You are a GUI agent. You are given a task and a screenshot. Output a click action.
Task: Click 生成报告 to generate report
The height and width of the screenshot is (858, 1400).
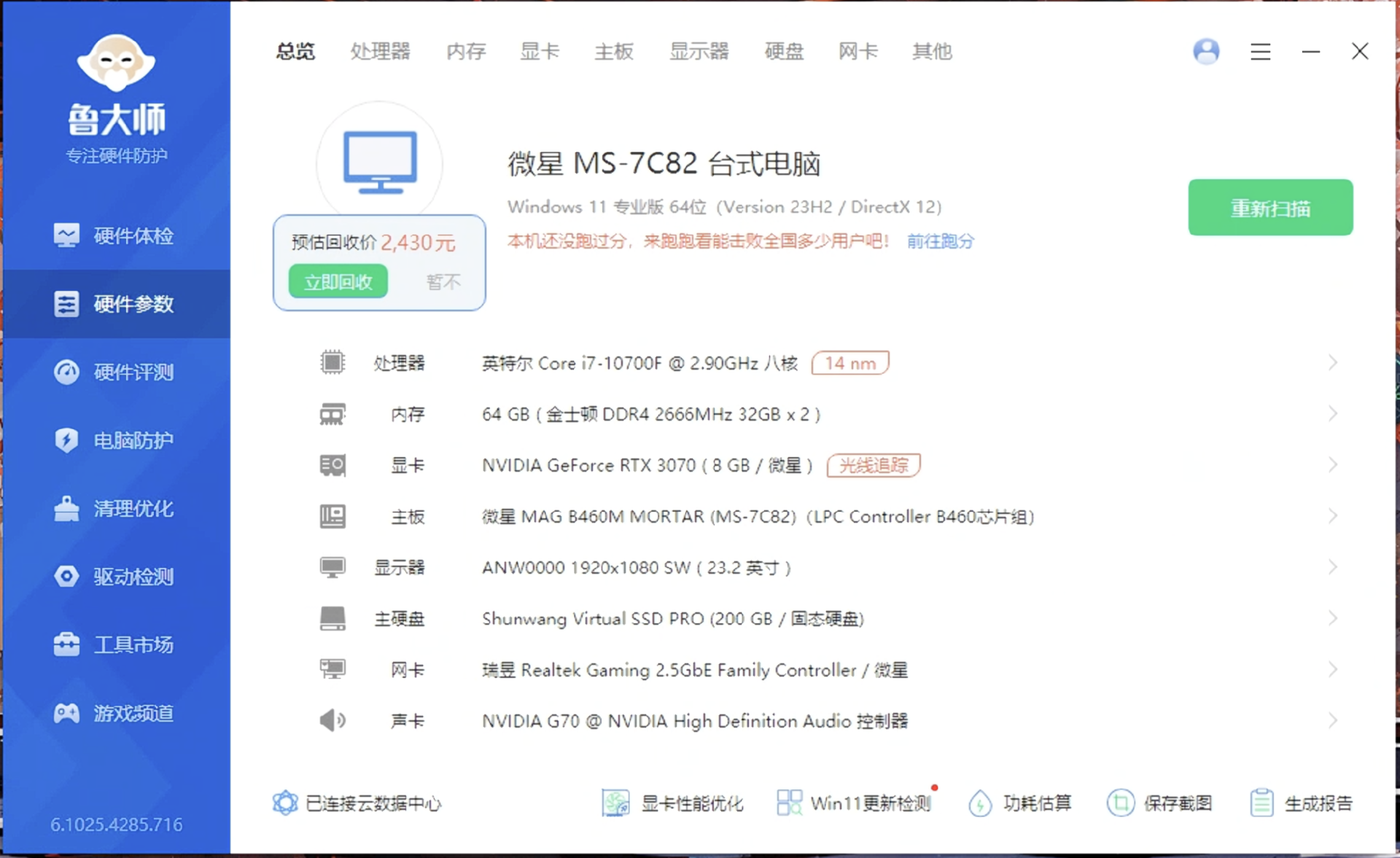(1301, 803)
